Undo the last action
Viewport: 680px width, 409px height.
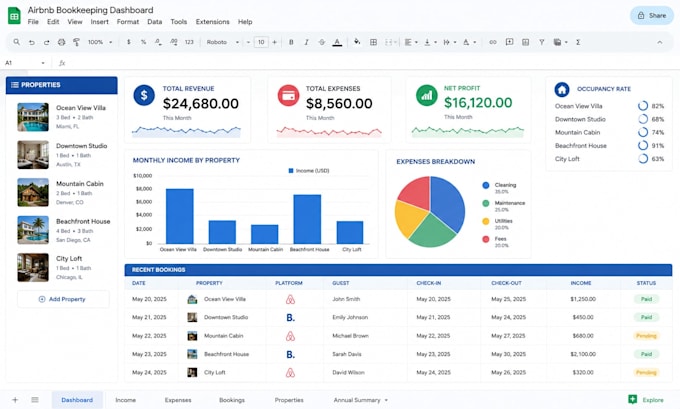click(32, 42)
